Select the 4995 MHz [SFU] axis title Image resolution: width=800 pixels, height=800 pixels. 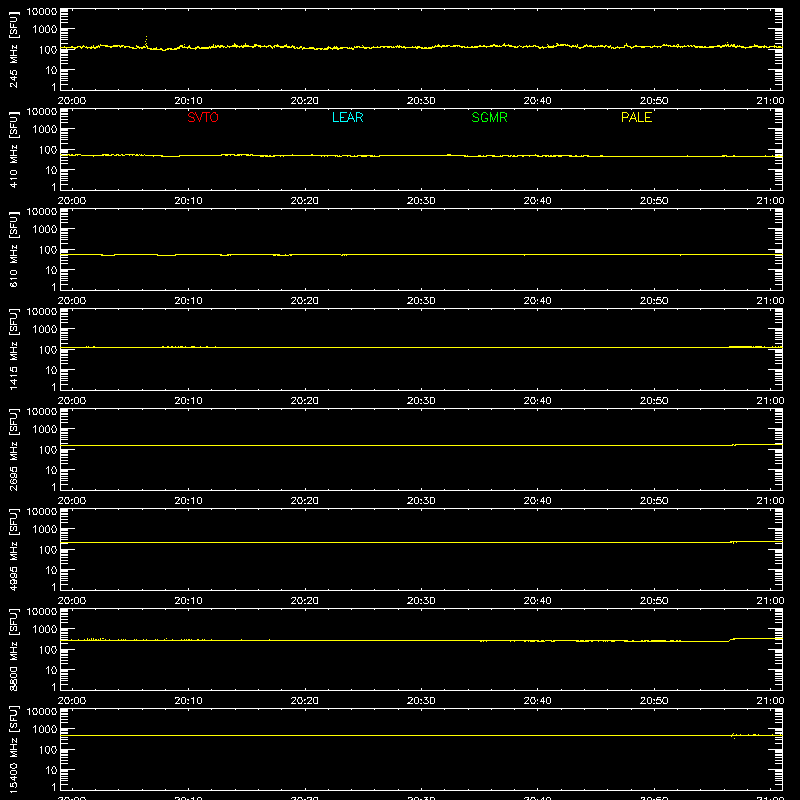click(14, 549)
